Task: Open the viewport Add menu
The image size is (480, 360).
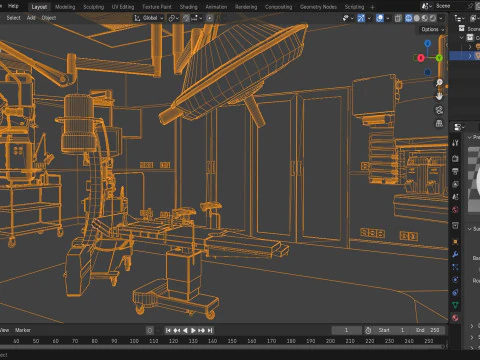Action: point(31,18)
